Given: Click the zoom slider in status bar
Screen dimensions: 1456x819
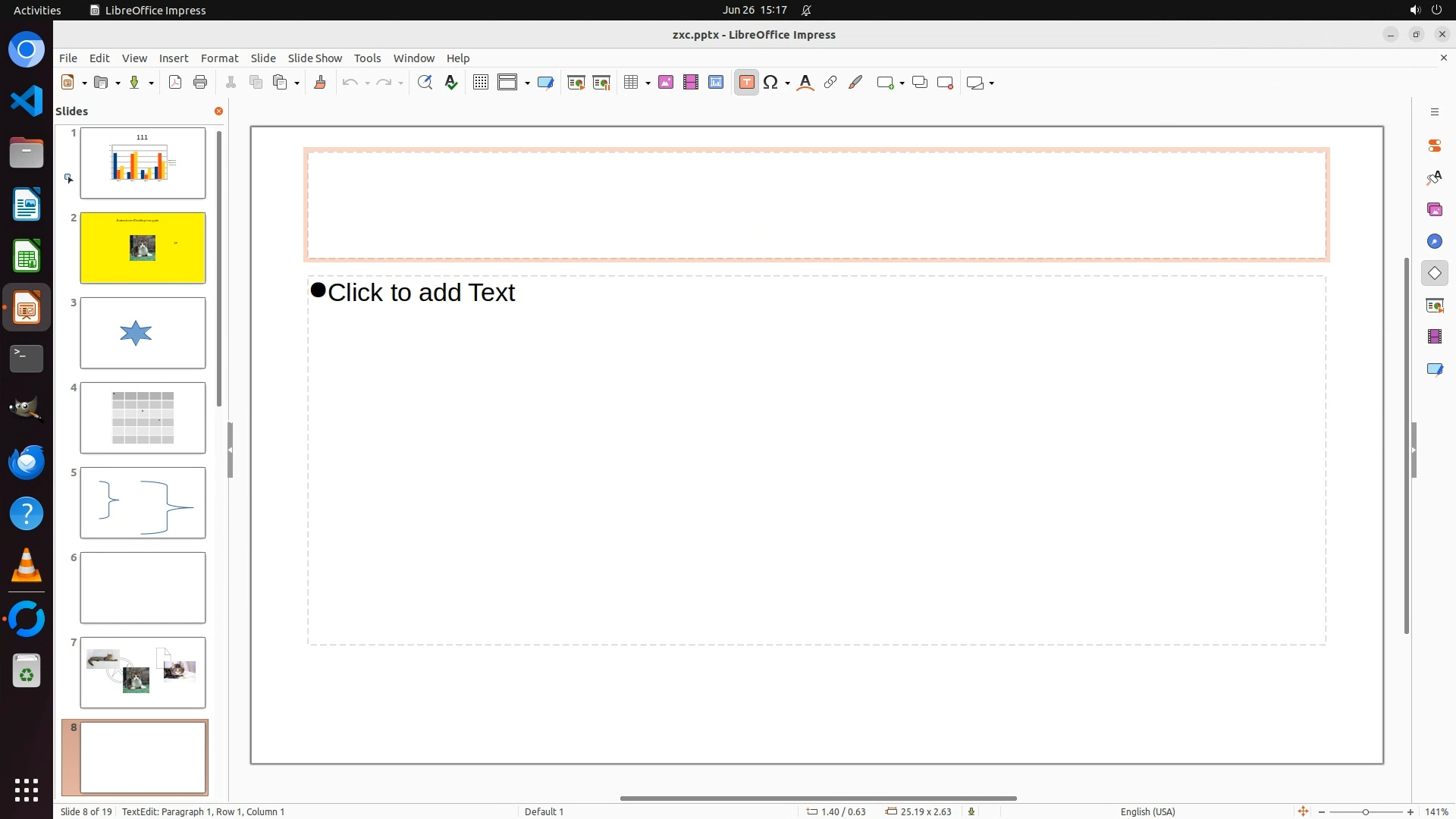Looking at the screenshot, I should 1365,812.
